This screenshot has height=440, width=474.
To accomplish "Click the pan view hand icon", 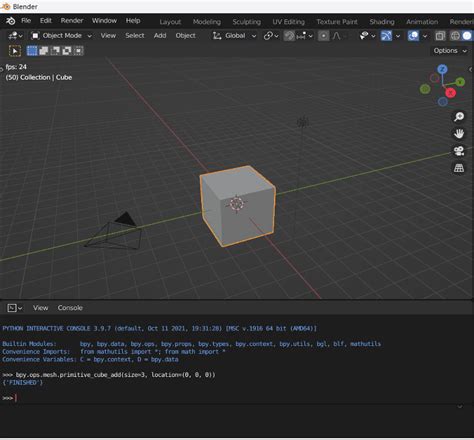I will click(x=459, y=134).
